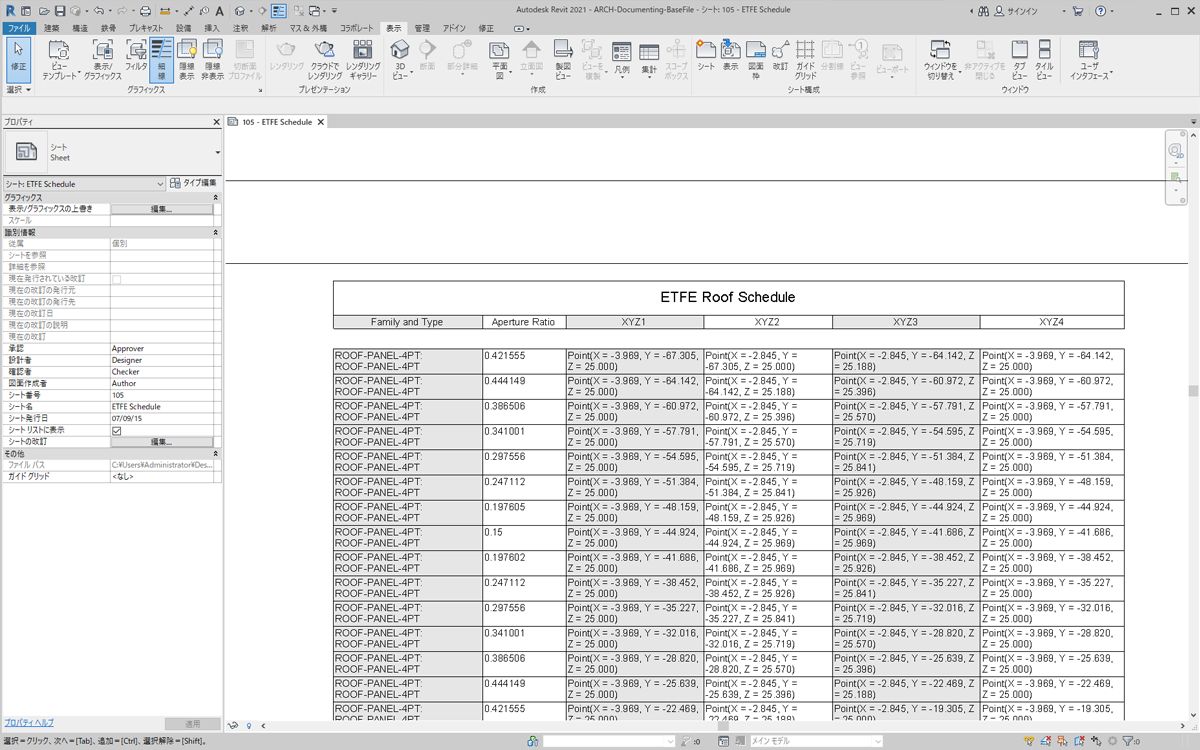
Task: Click the シート構成 表示 (View) tool
Action: [731, 57]
